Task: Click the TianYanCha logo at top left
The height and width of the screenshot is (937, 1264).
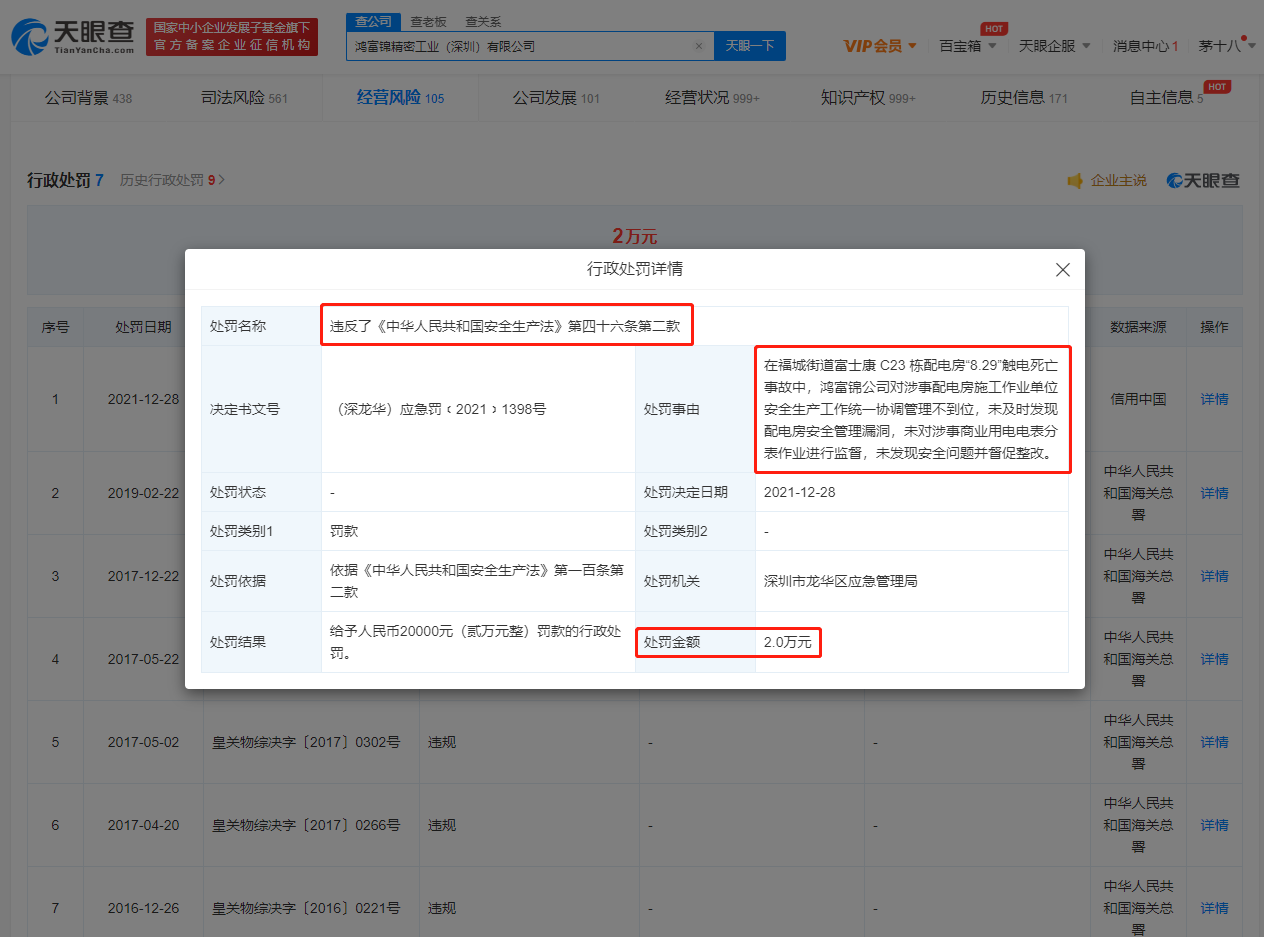Action: click(x=72, y=36)
